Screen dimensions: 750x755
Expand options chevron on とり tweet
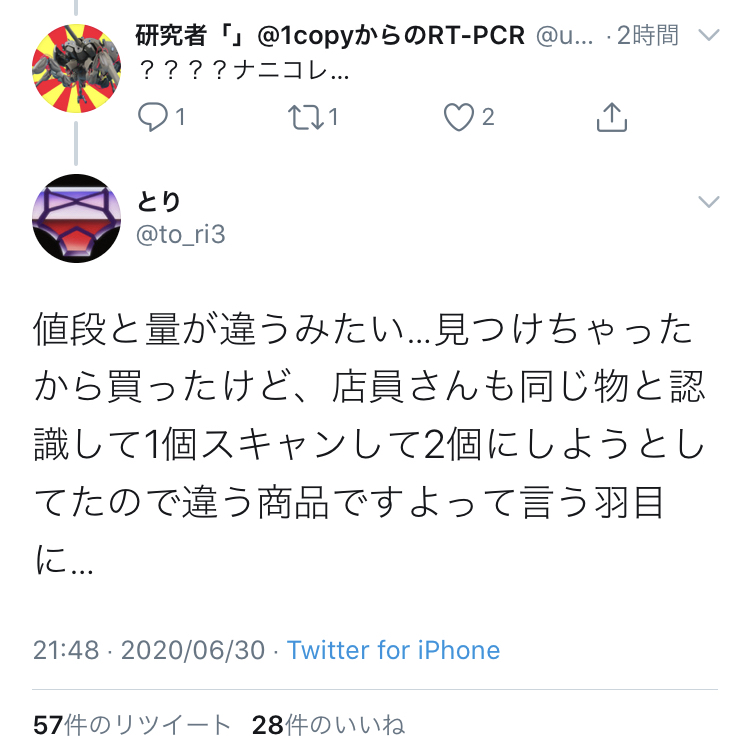pos(709,201)
